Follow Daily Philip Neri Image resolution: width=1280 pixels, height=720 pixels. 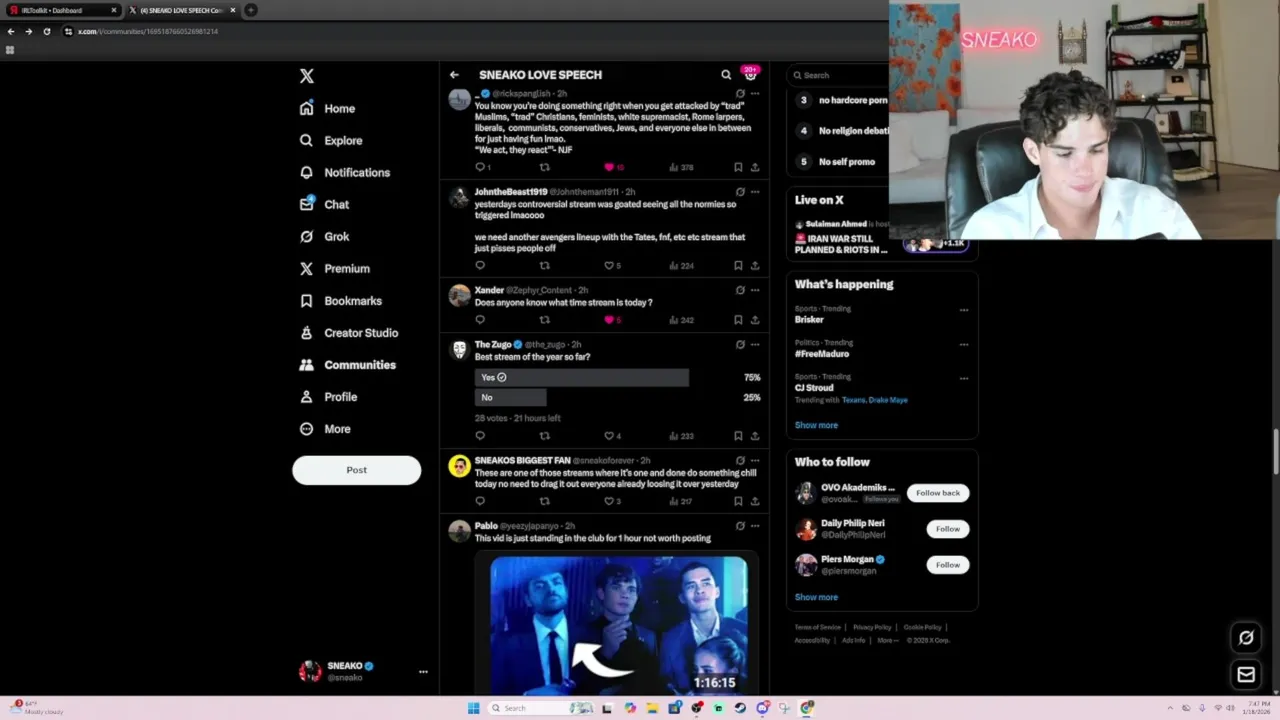[947, 529]
